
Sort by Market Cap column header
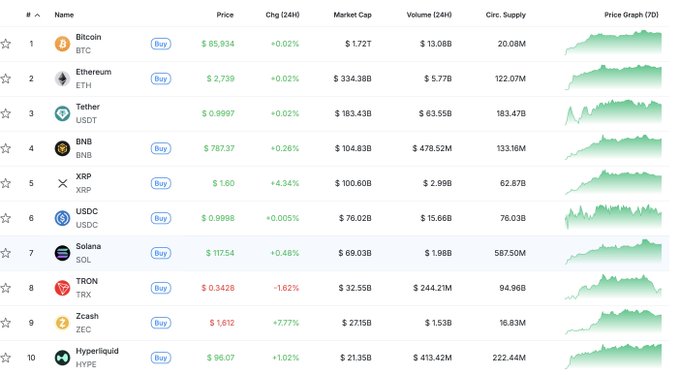[353, 15]
